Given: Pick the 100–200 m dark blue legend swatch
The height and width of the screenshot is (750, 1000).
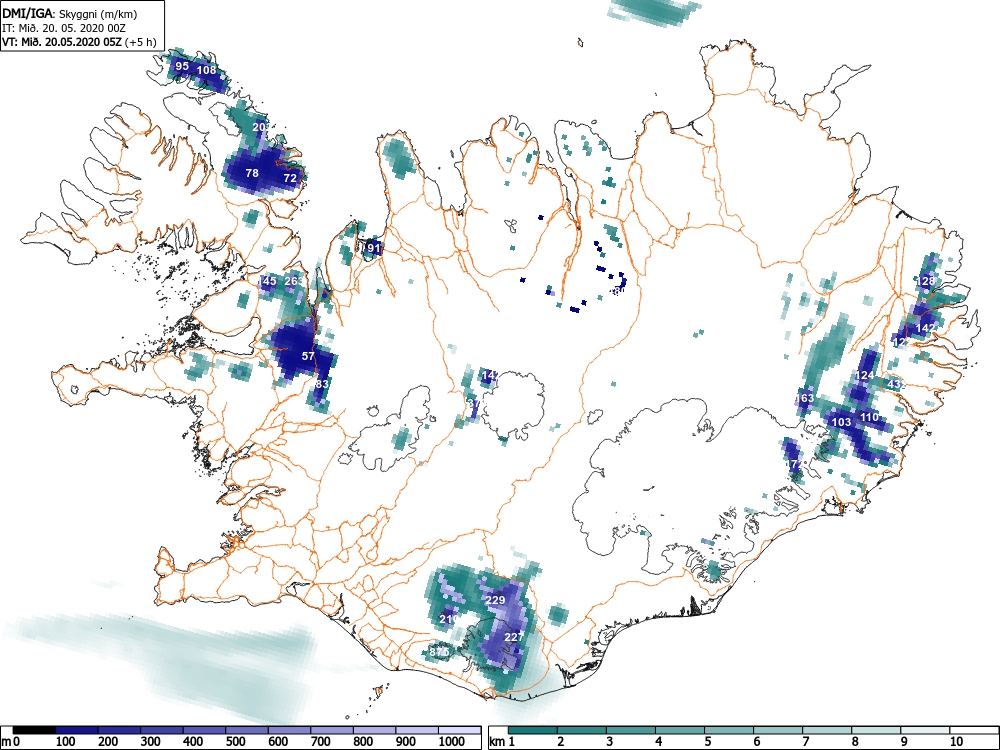Looking at the screenshot, I should tap(77, 730).
